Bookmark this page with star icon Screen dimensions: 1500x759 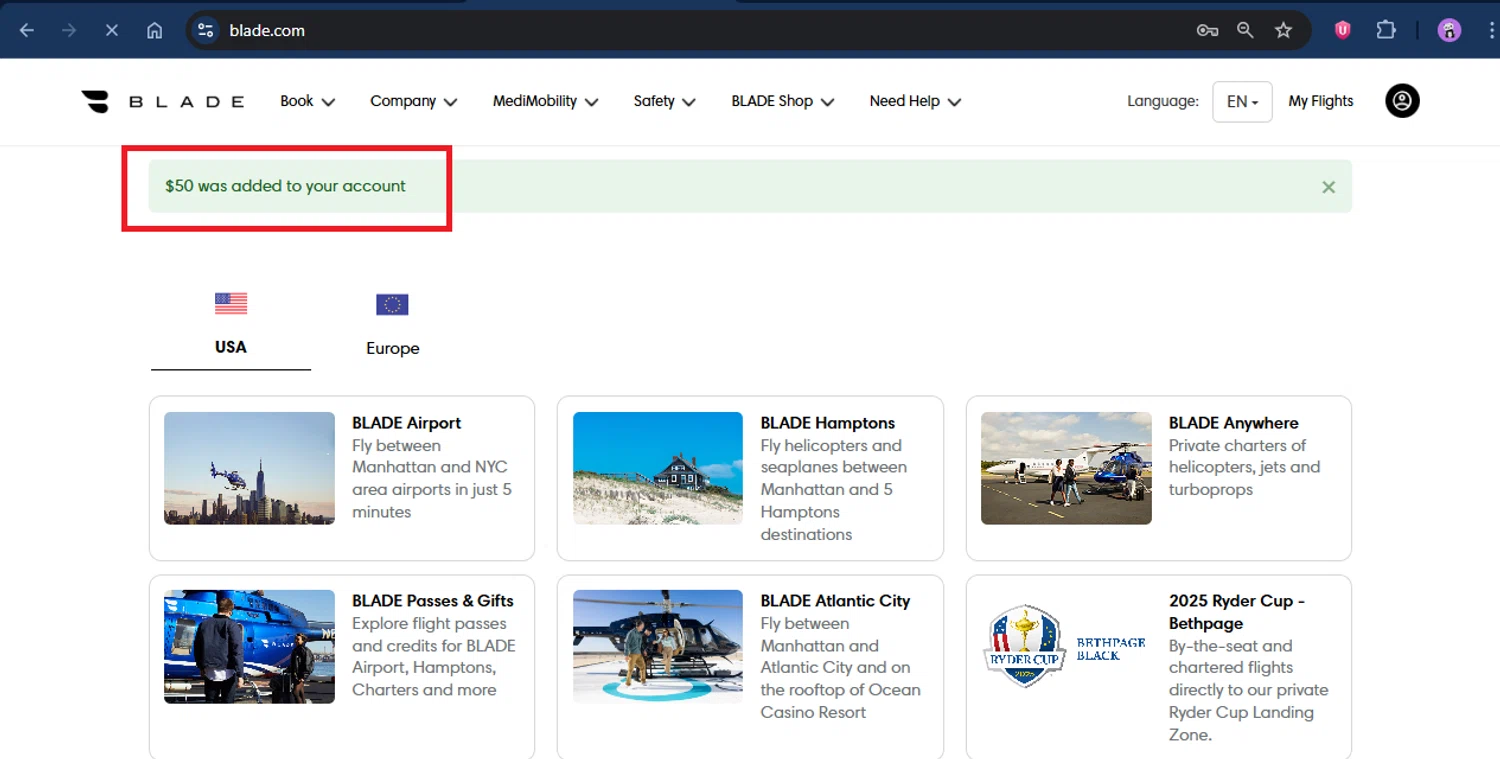1284,30
